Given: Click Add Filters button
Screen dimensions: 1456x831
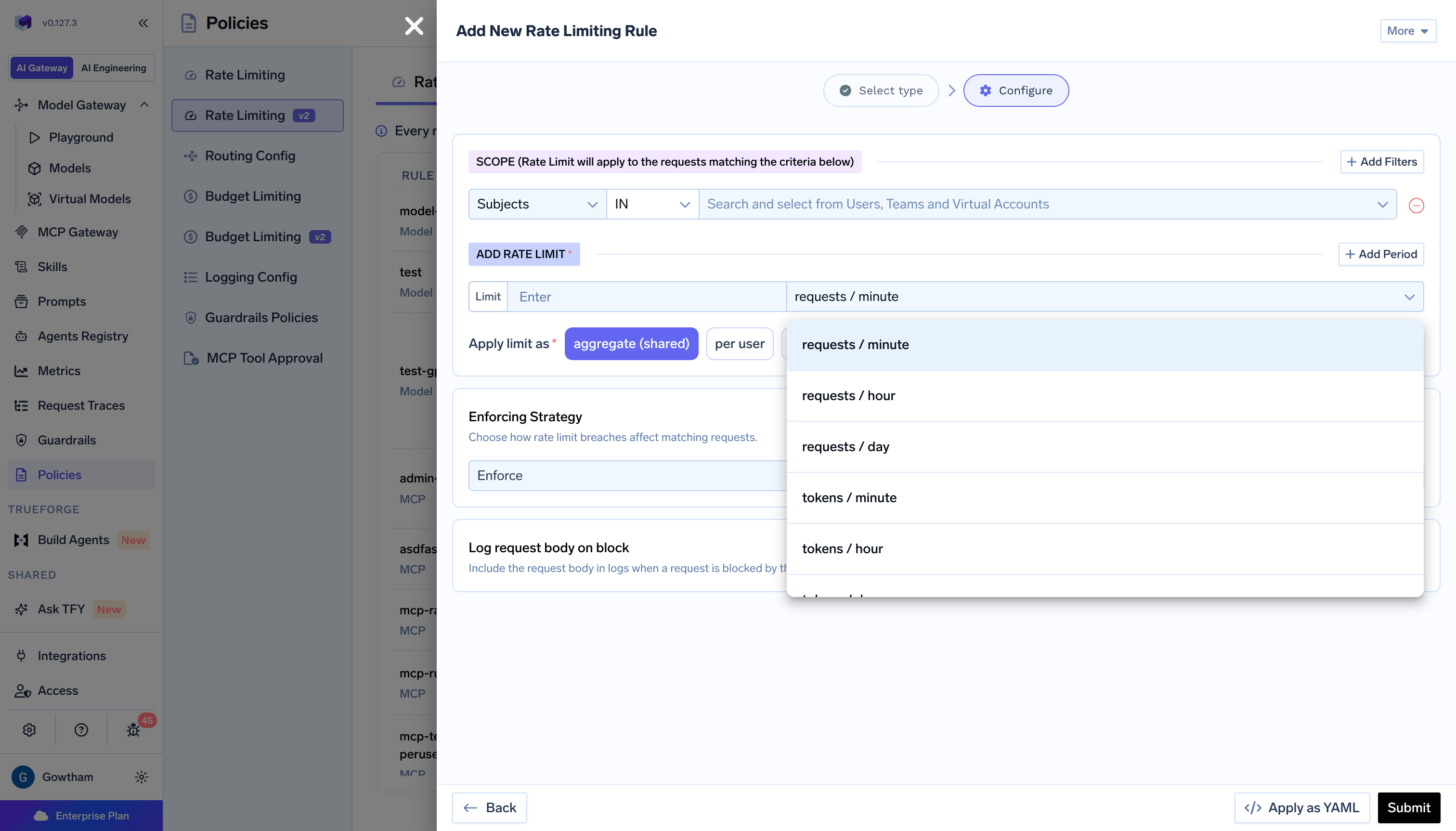Looking at the screenshot, I should coord(1382,162).
